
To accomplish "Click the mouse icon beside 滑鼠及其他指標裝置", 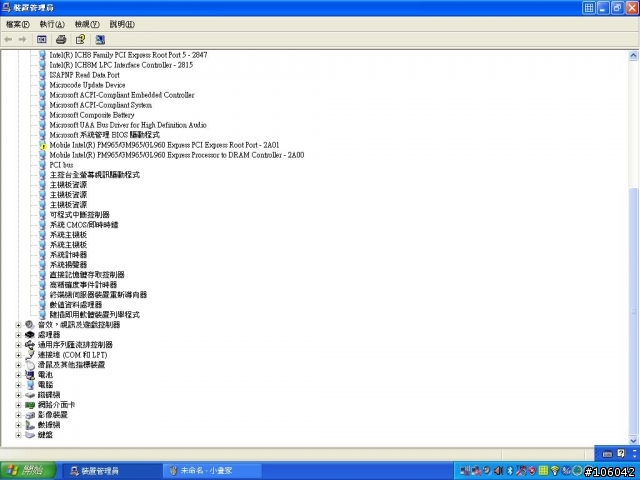I will tap(30, 364).
